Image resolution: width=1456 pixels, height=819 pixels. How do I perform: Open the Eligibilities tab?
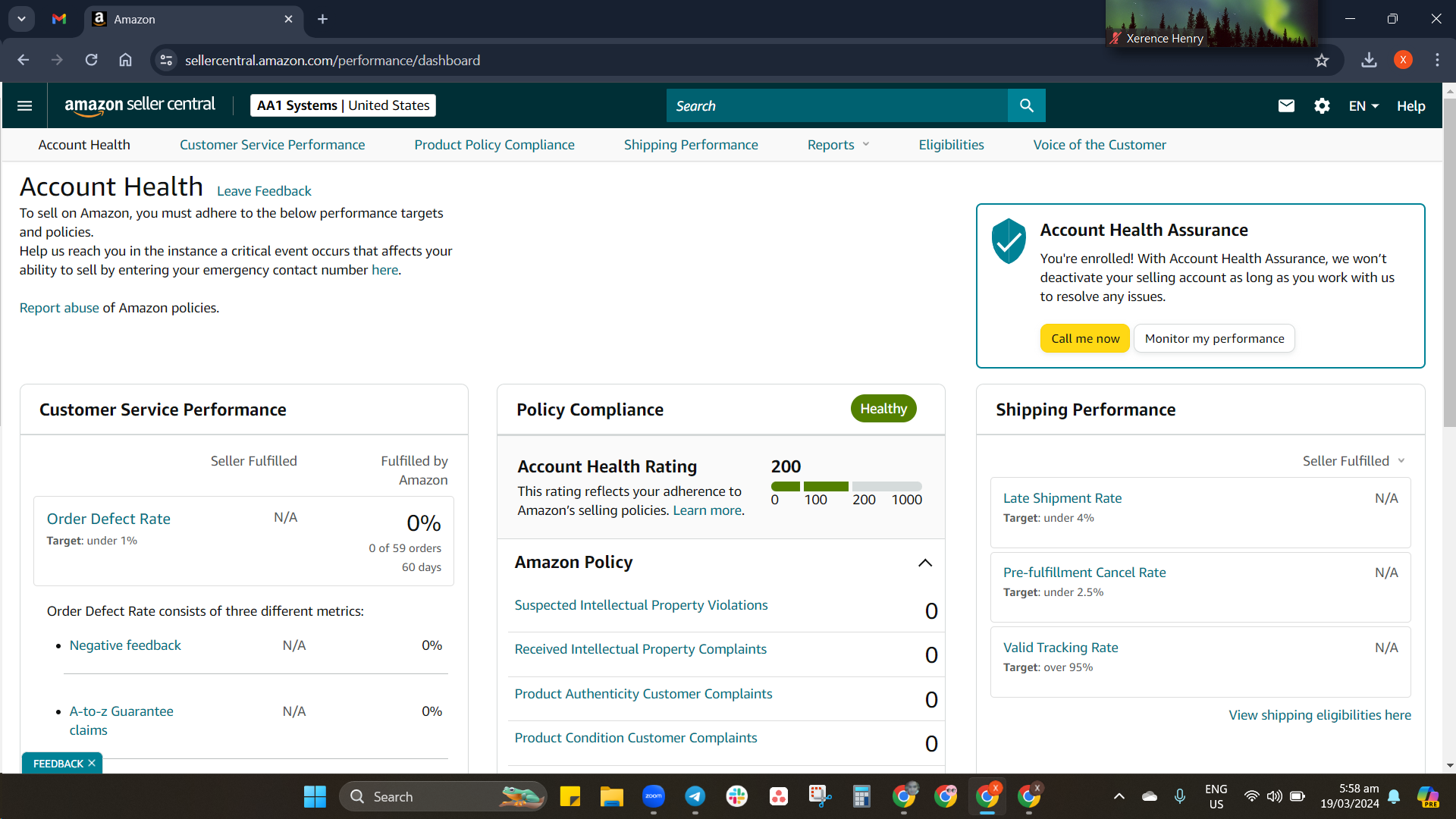pyautogui.click(x=951, y=145)
